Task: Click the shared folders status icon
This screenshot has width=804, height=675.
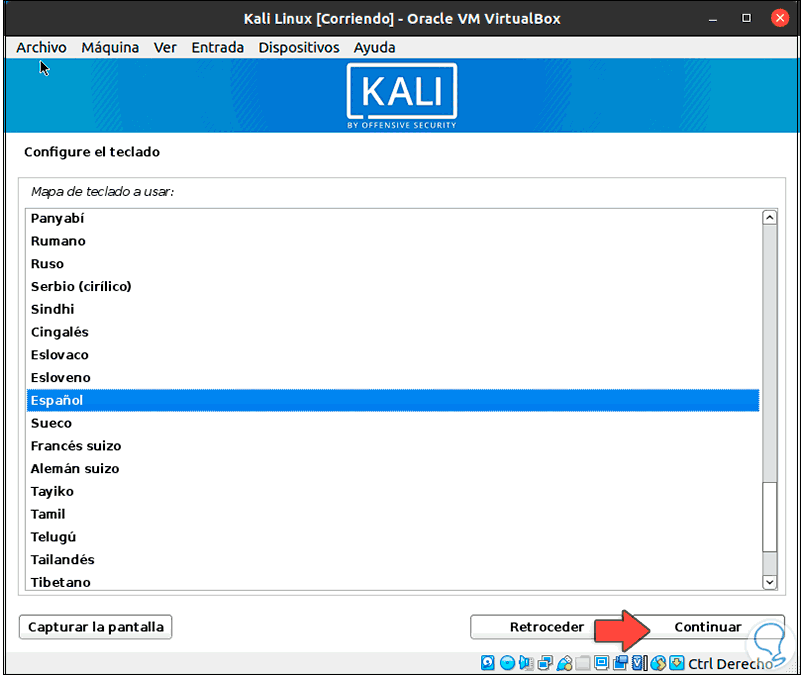Action: pos(582,663)
